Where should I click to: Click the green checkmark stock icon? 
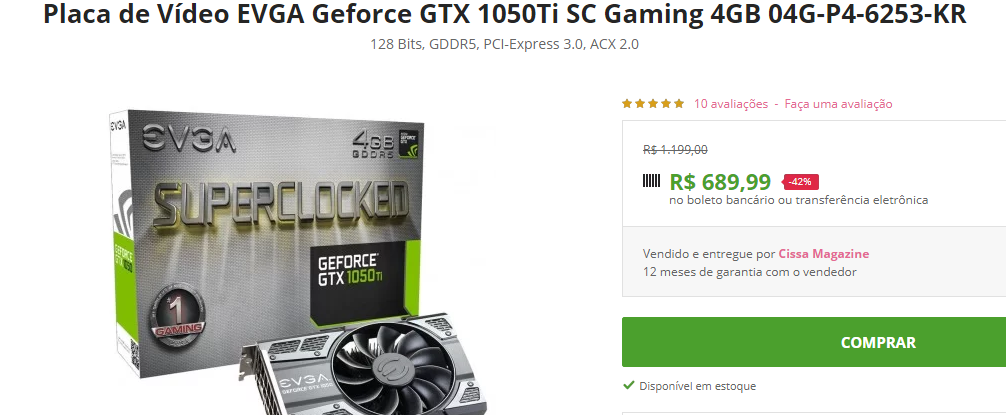pyautogui.click(x=629, y=385)
